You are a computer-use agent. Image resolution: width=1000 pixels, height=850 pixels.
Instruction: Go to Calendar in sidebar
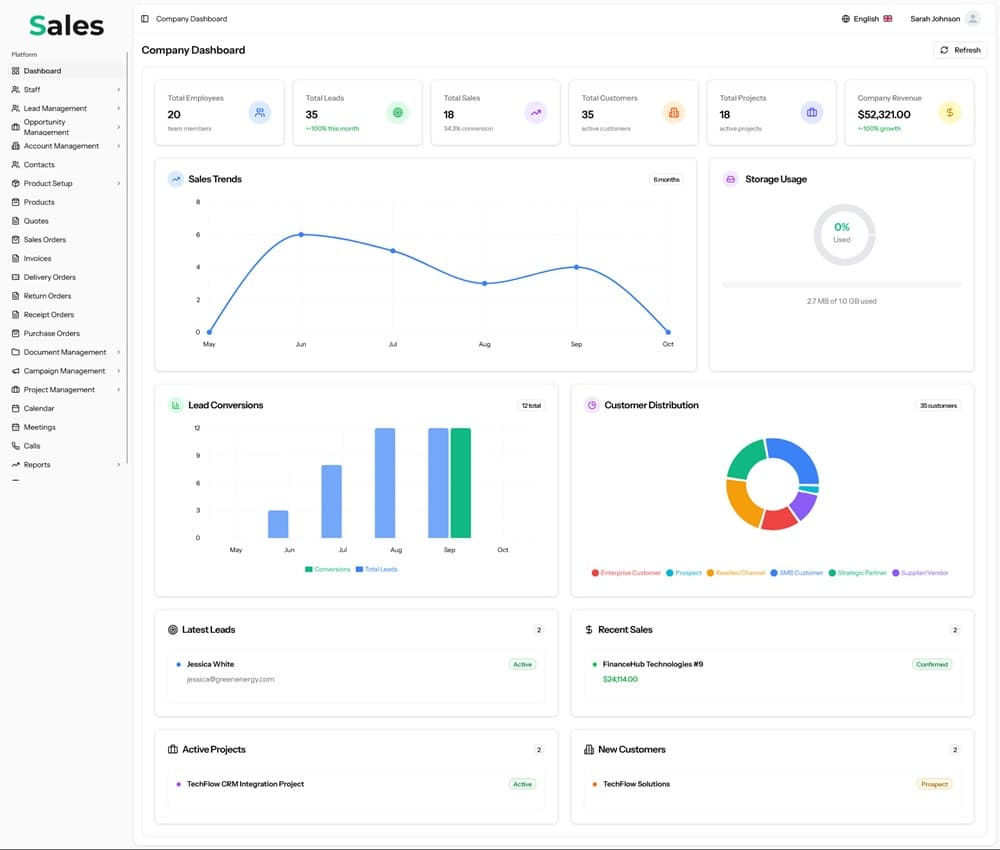(39, 408)
